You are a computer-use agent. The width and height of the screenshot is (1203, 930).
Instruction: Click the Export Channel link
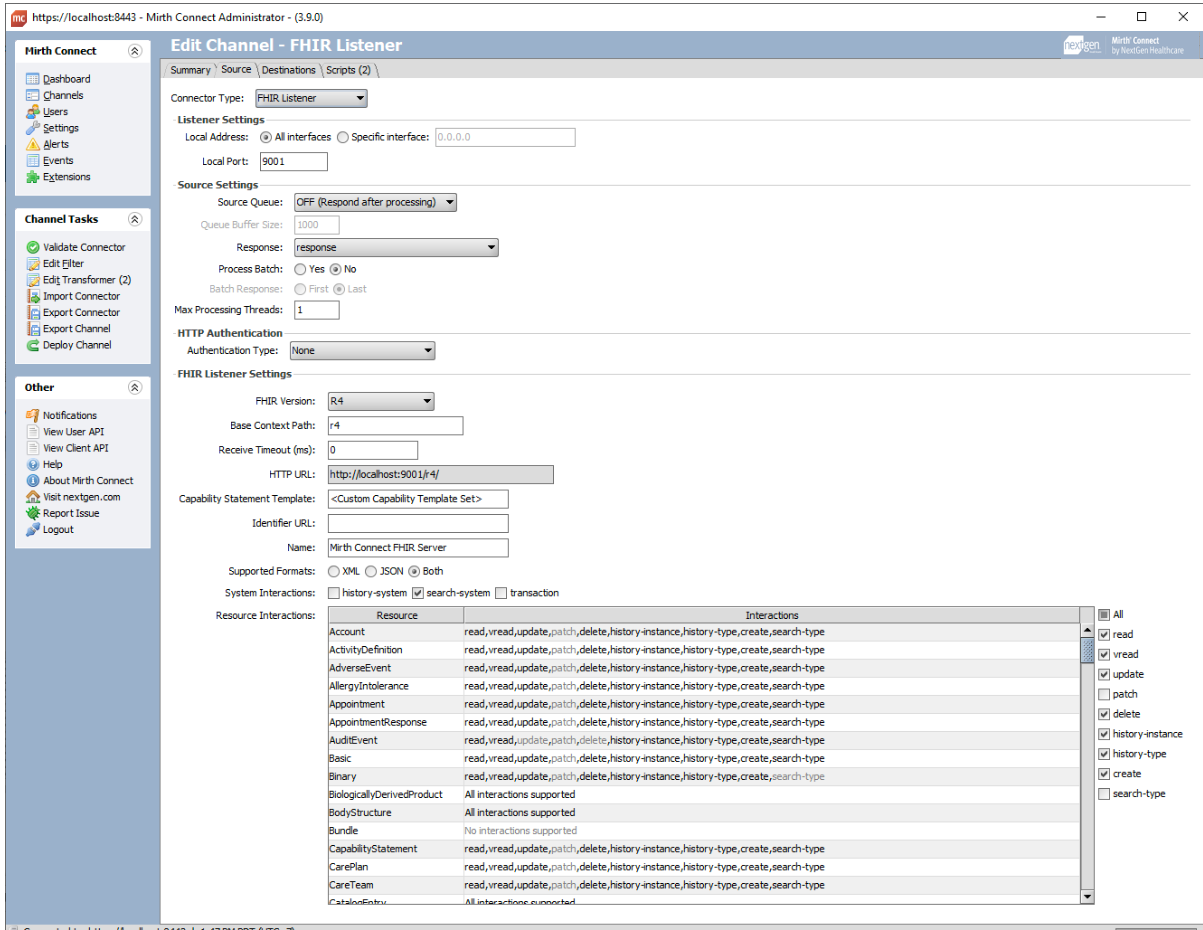(77, 328)
